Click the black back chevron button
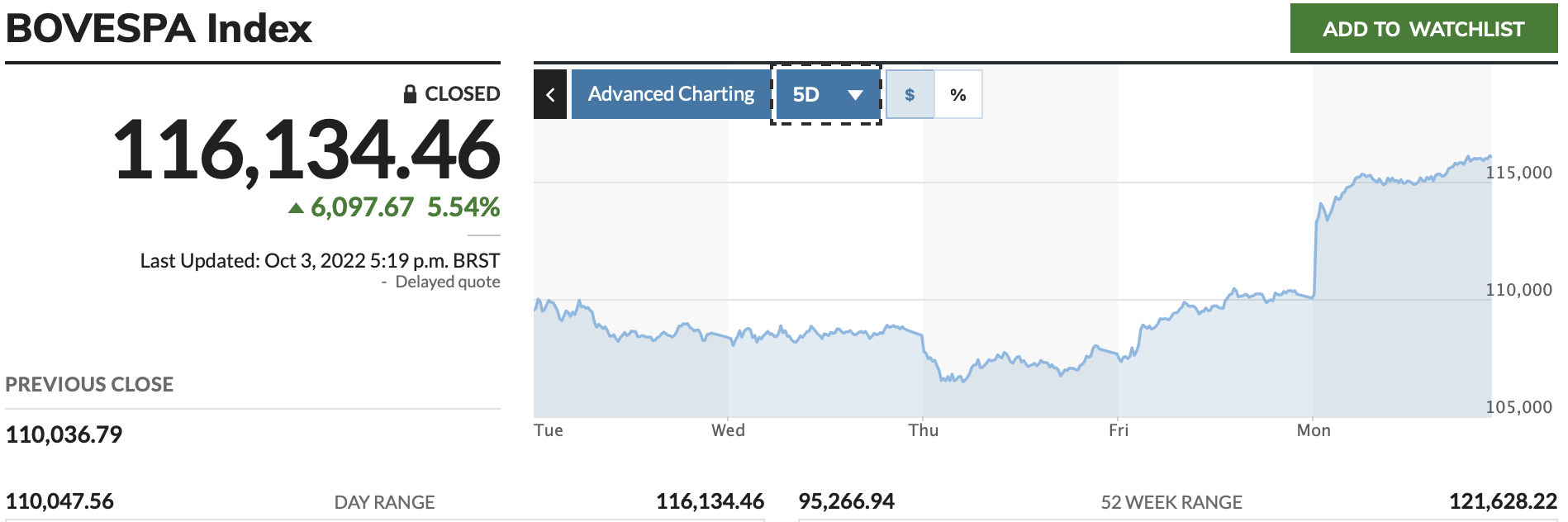1568x522 pixels. 550,95
